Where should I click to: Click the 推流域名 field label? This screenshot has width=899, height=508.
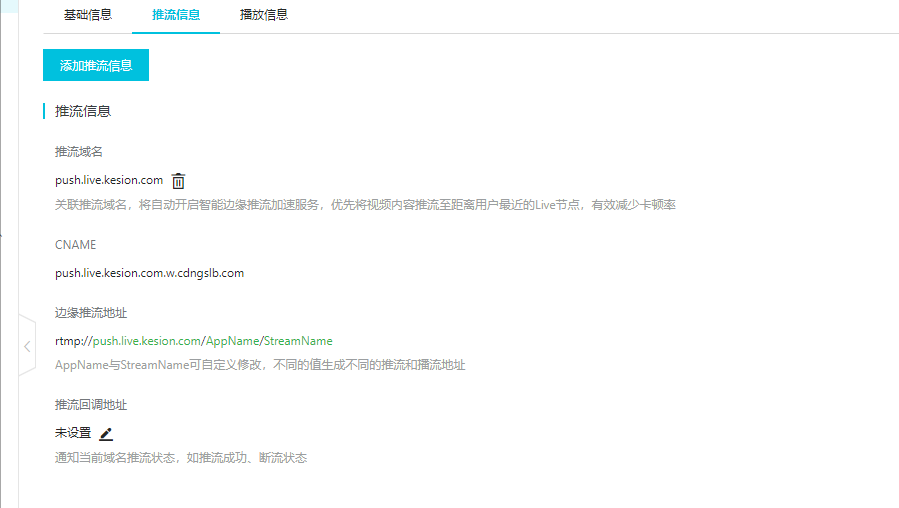79,152
